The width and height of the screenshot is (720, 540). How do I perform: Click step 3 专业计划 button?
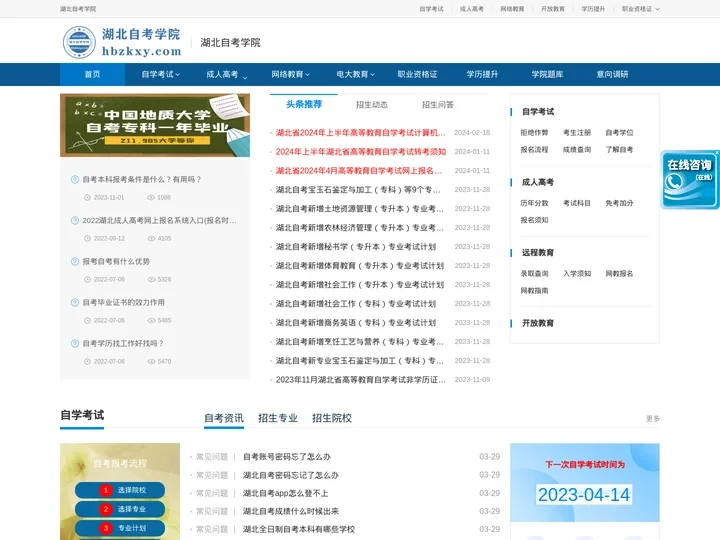coord(120,528)
